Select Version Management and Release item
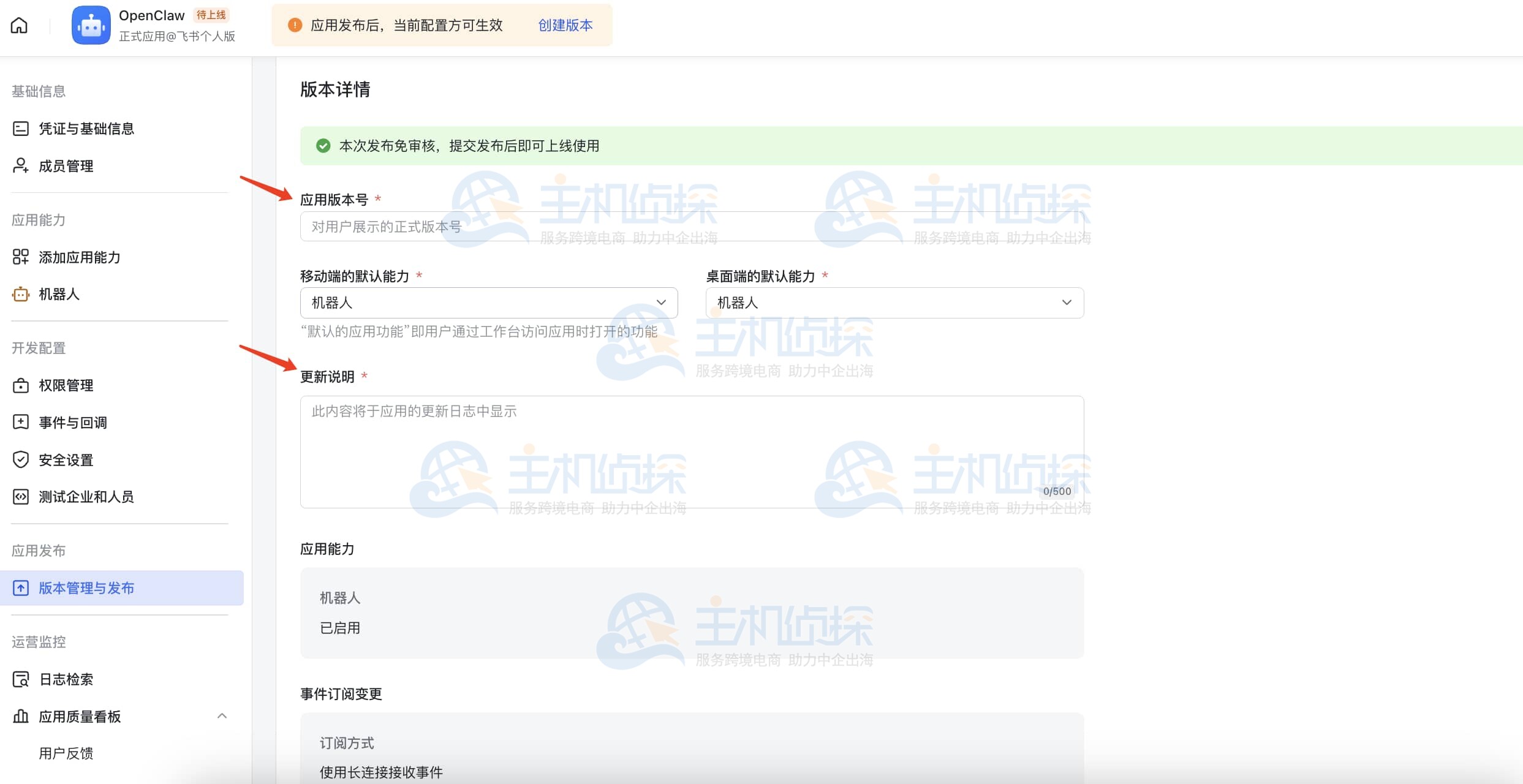The image size is (1523, 784). tap(86, 588)
